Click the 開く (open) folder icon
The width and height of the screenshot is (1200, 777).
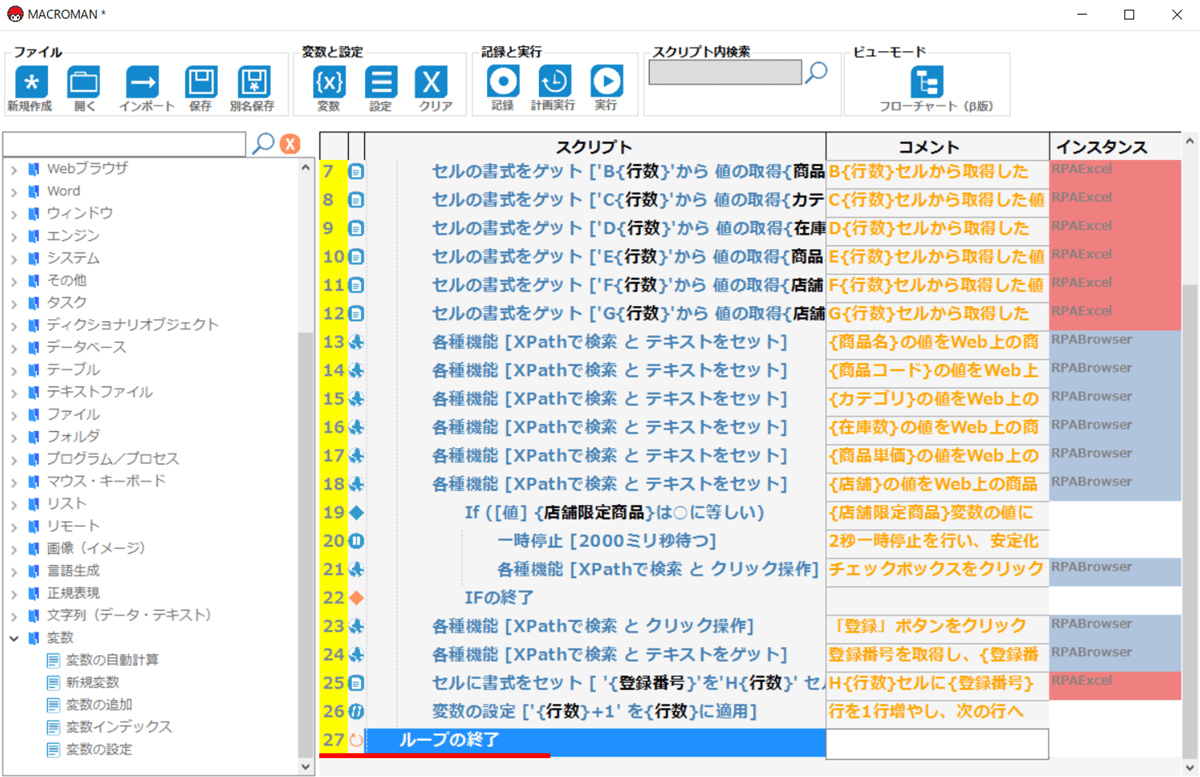(84, 82)
